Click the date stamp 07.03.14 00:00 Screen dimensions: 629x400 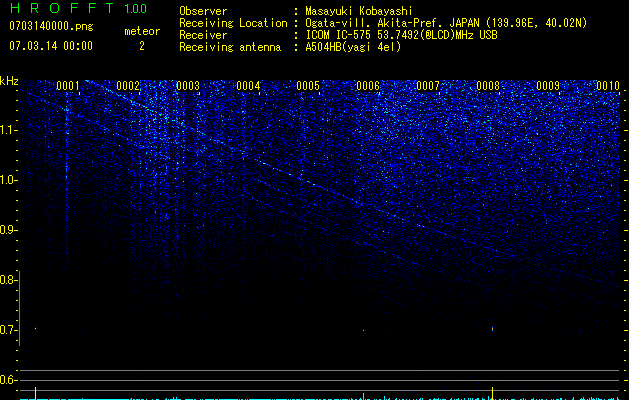tap(51, 45)
